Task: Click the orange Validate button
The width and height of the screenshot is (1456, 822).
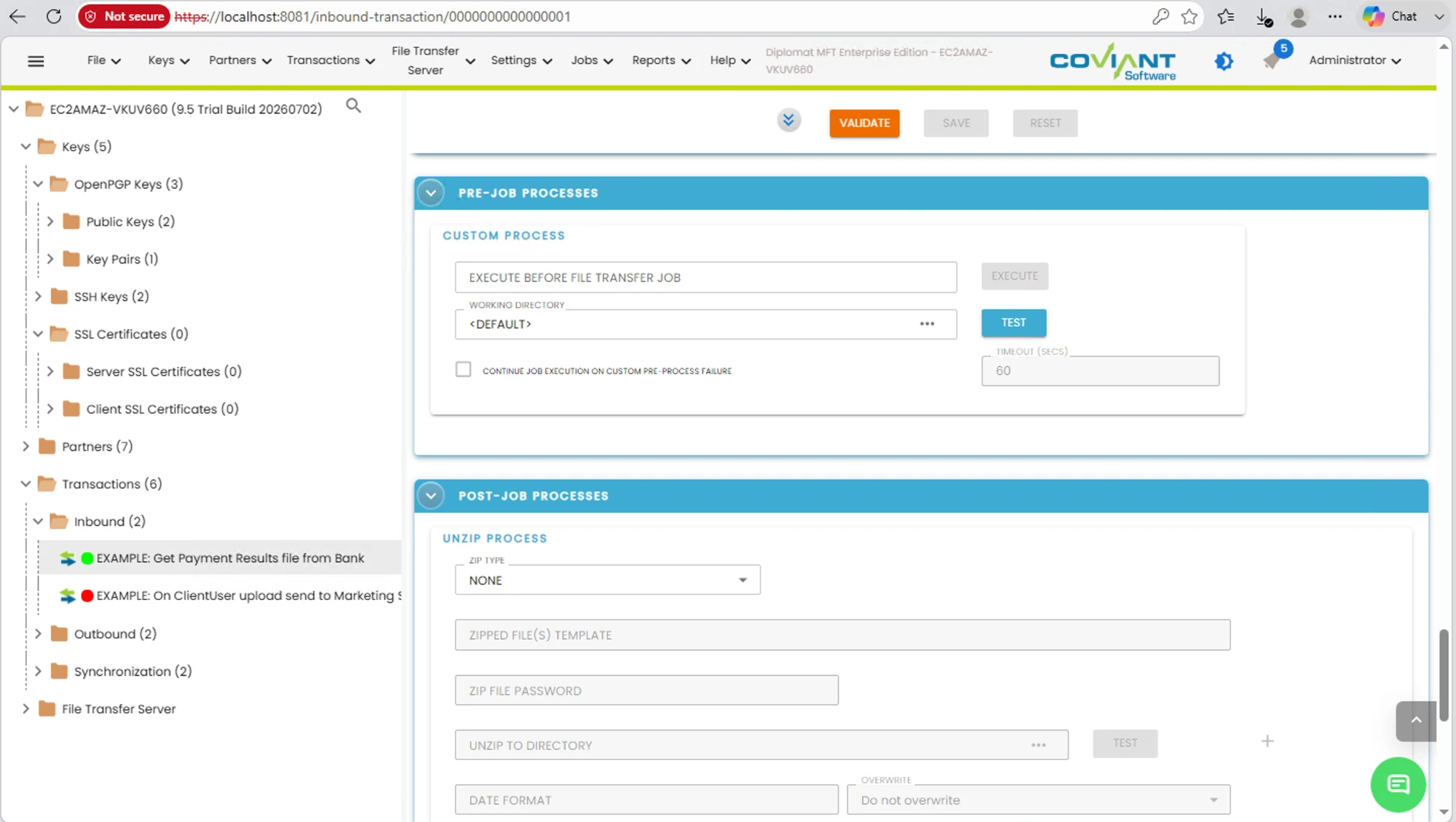Action: pyautogui.click(x=864, y=123)
